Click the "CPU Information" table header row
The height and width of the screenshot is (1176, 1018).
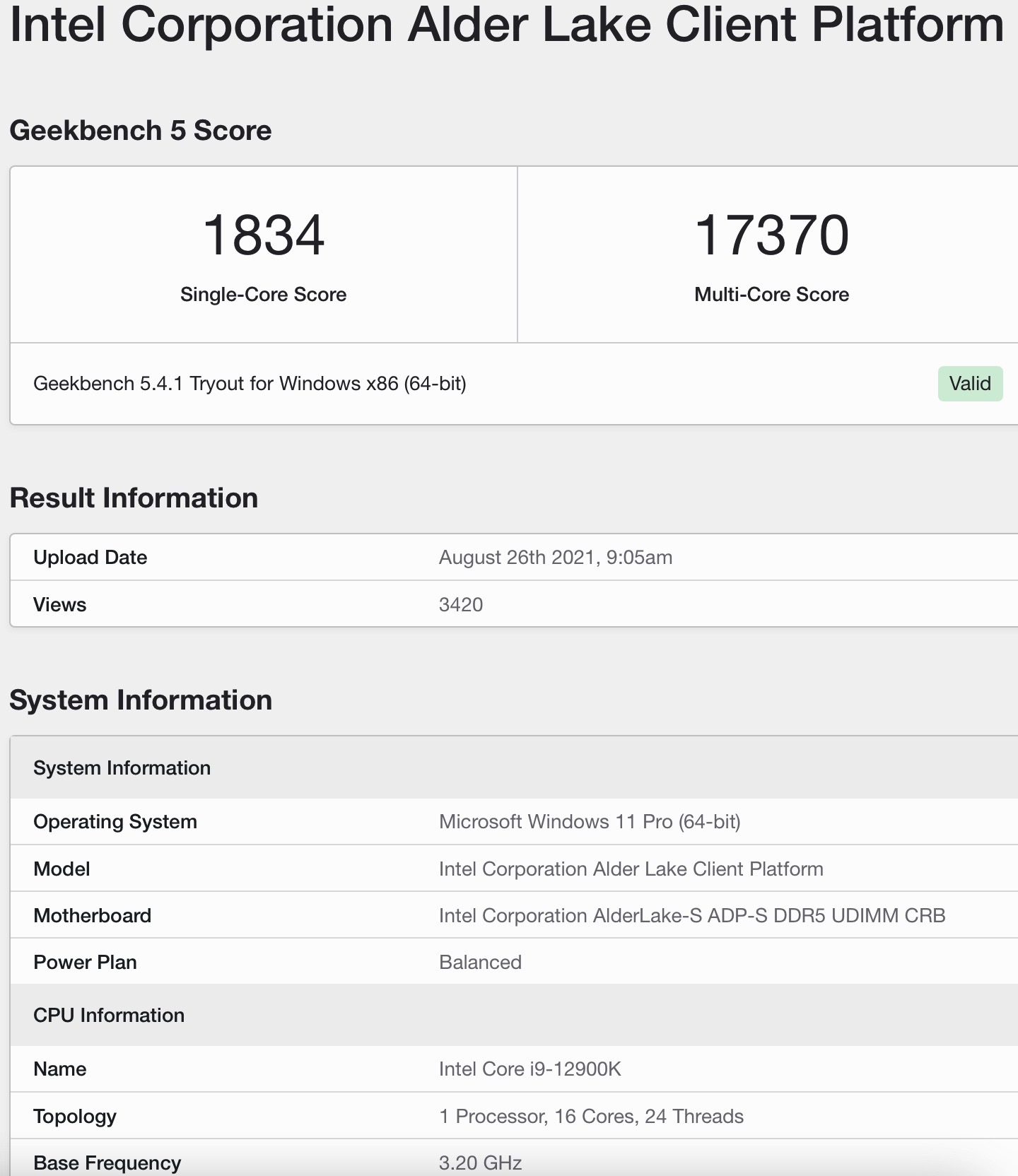pos(514,1015)
